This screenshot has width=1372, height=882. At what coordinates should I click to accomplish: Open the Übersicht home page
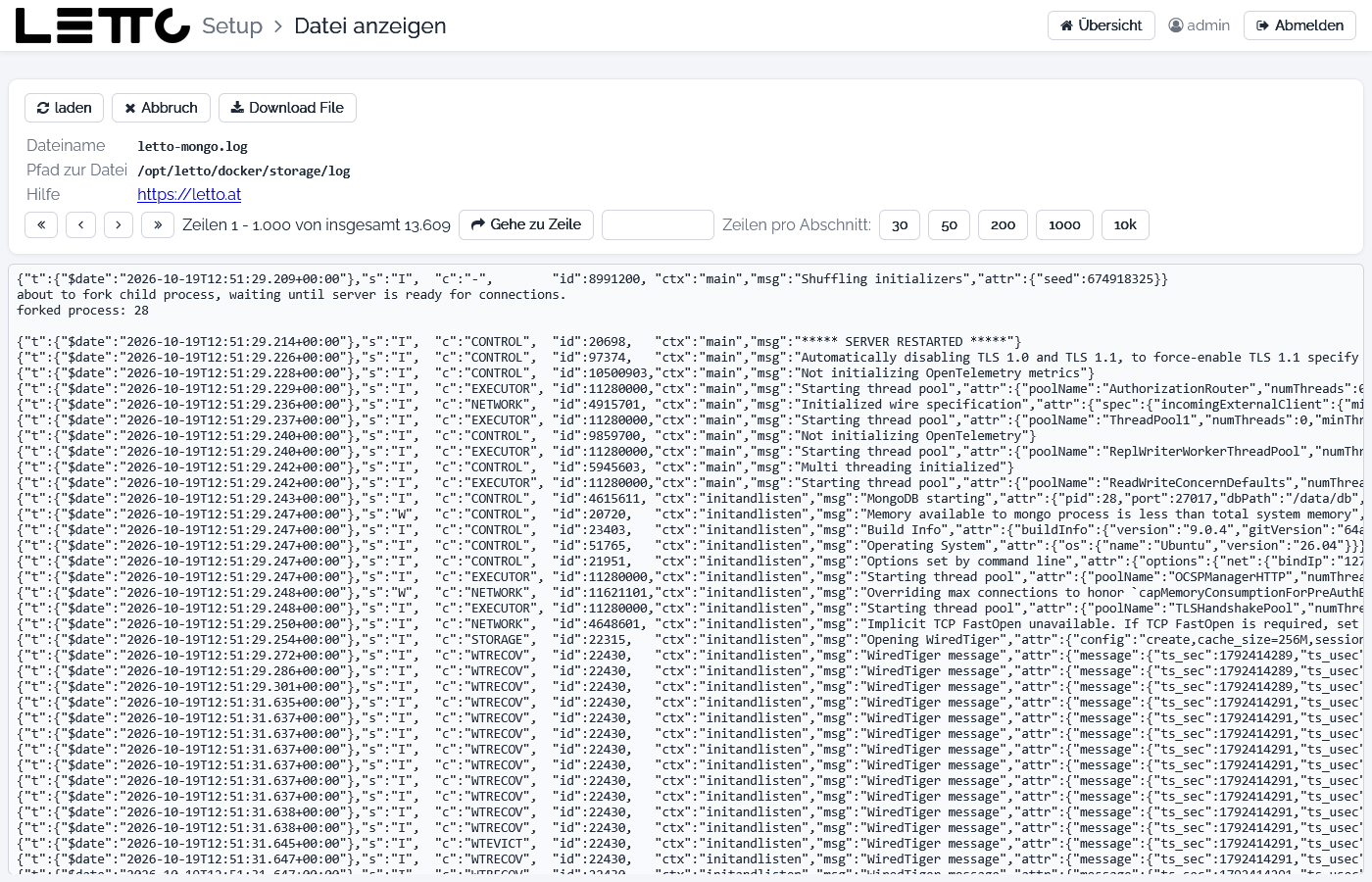[x=1102, y=25]
